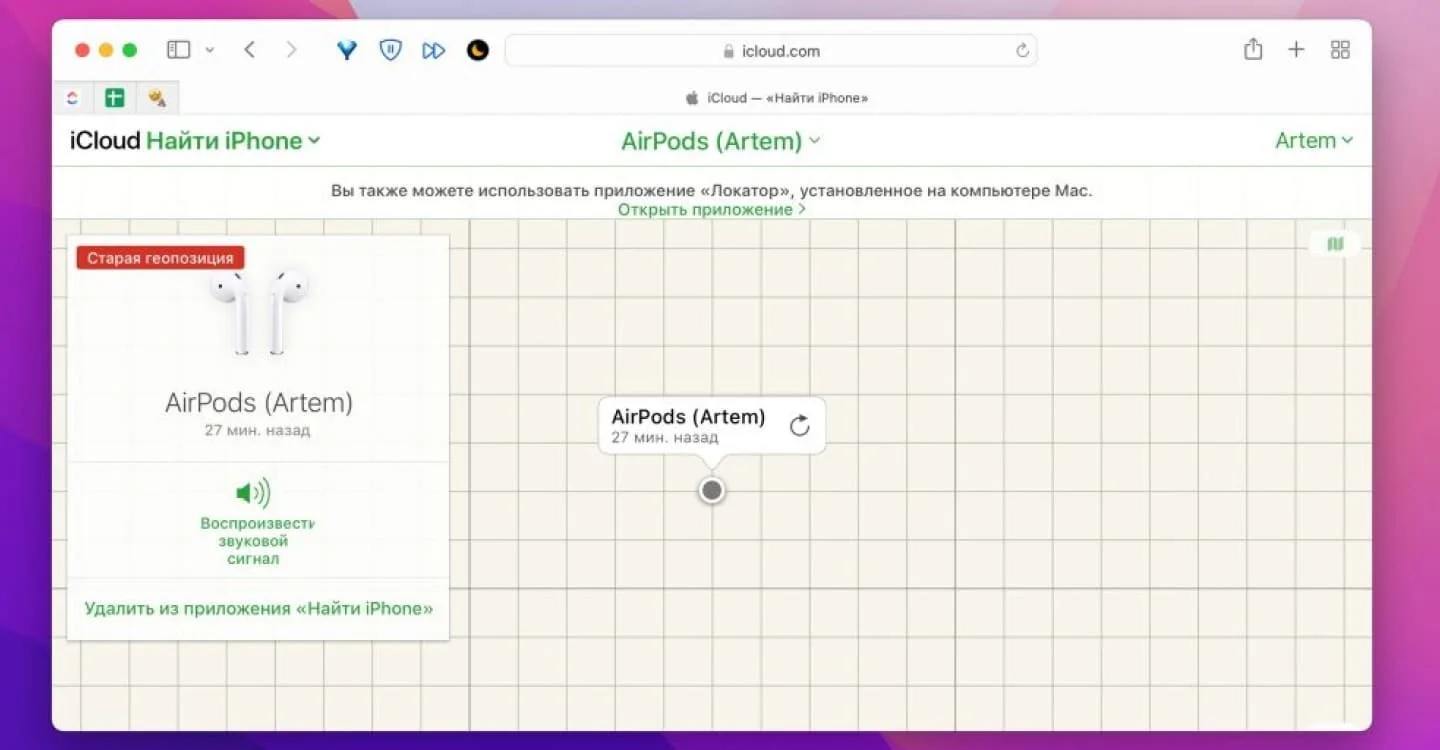1440x750 pixels.
Task: Open the Artem account menu
Action: 1314,141
